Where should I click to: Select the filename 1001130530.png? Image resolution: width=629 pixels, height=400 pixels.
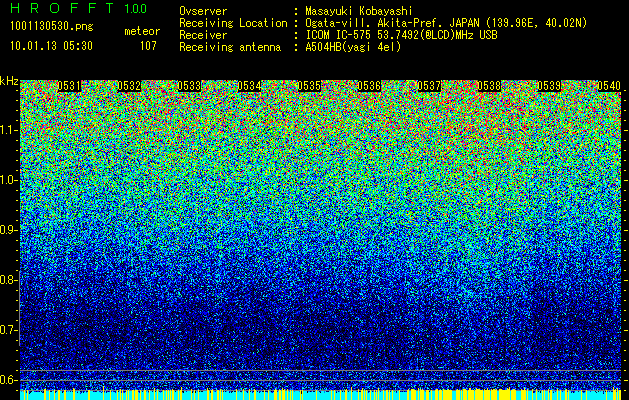pyautogui.click(x=52, y=27)
